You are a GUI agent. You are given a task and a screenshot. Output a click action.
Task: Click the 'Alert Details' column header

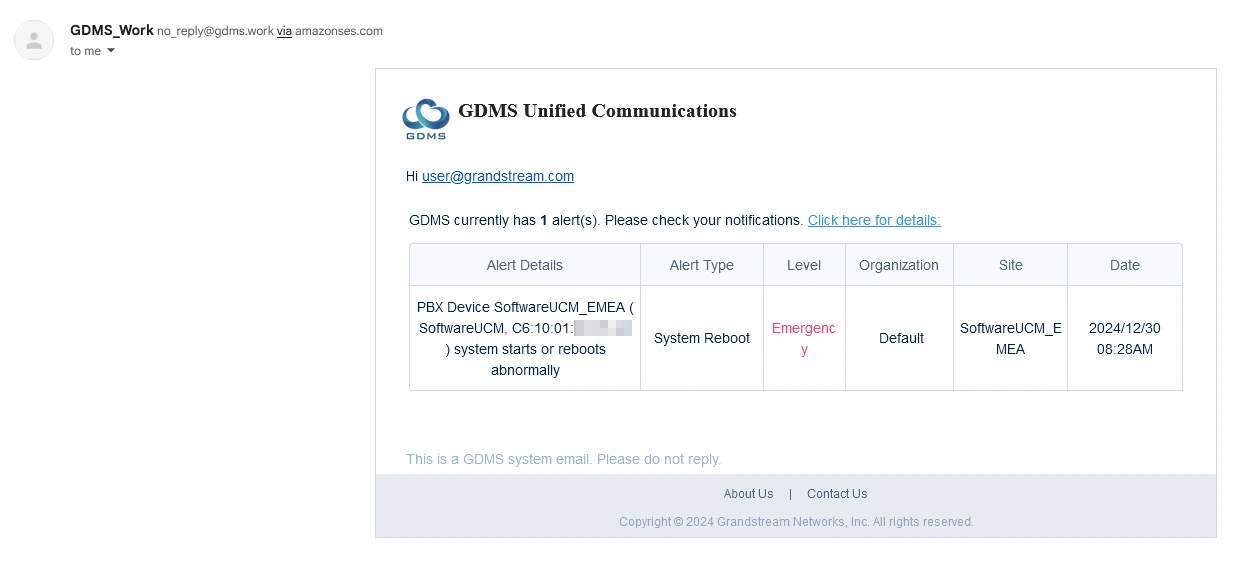(x=525, y=265)
